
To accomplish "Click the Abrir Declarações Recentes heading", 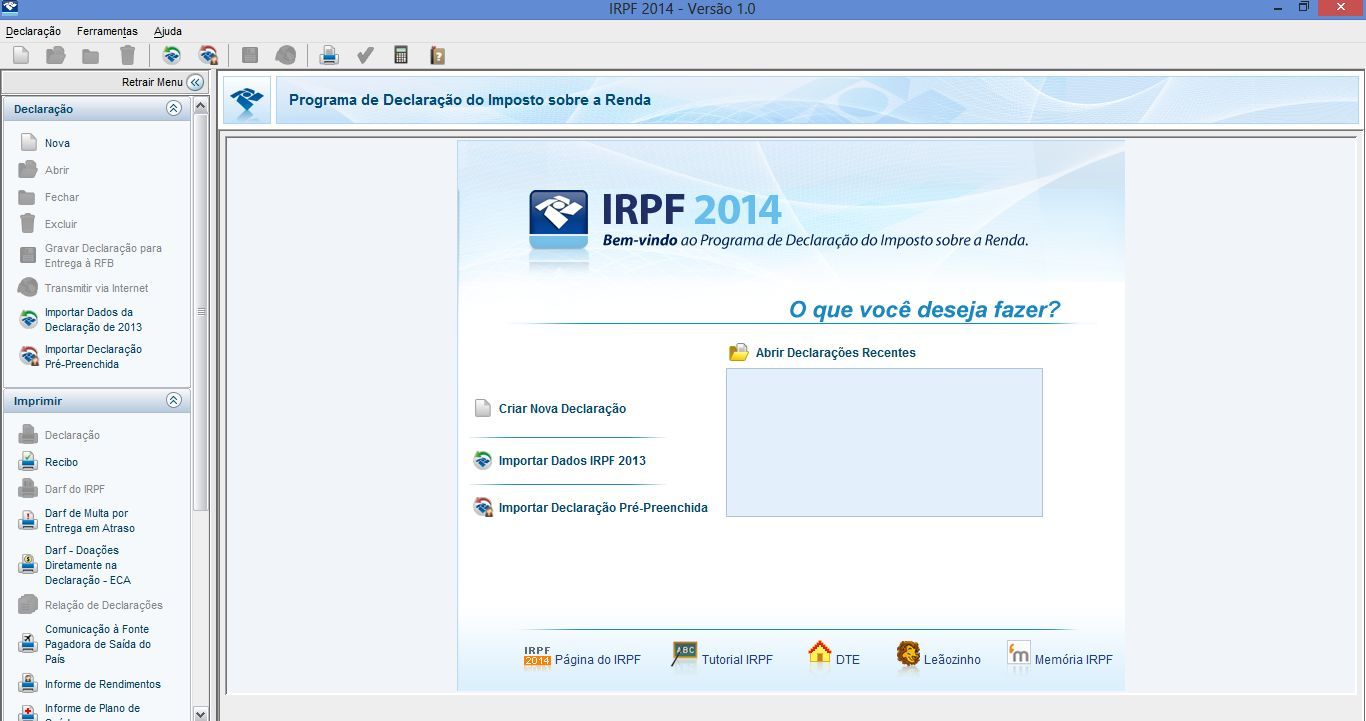I will (x=823, y=352).
